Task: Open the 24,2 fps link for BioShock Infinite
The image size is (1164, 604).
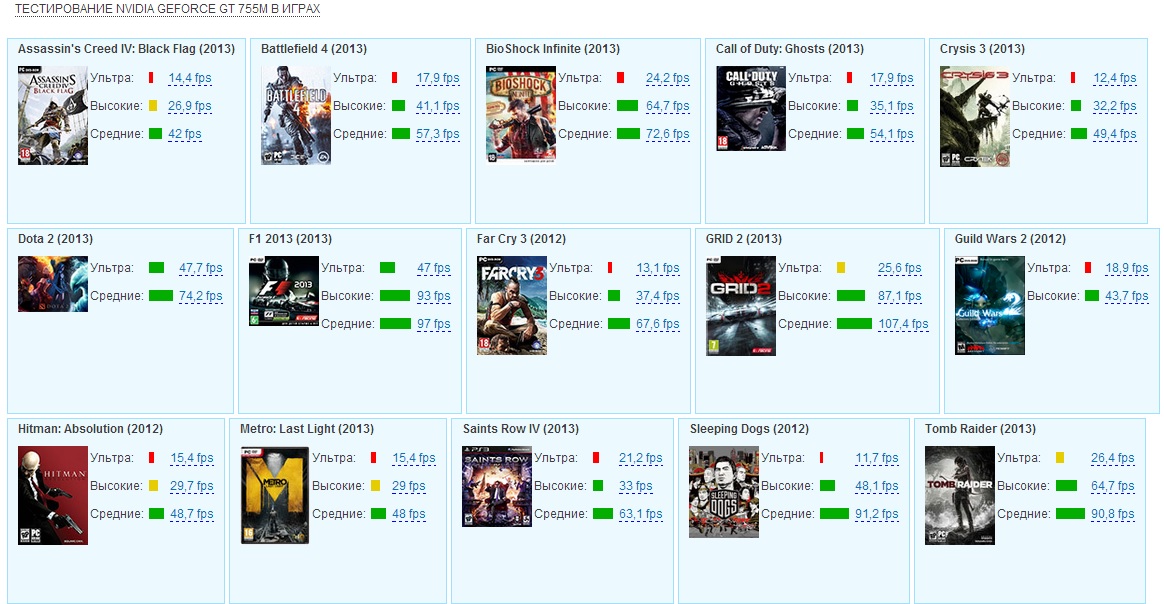Action: (x=667, y=78)
